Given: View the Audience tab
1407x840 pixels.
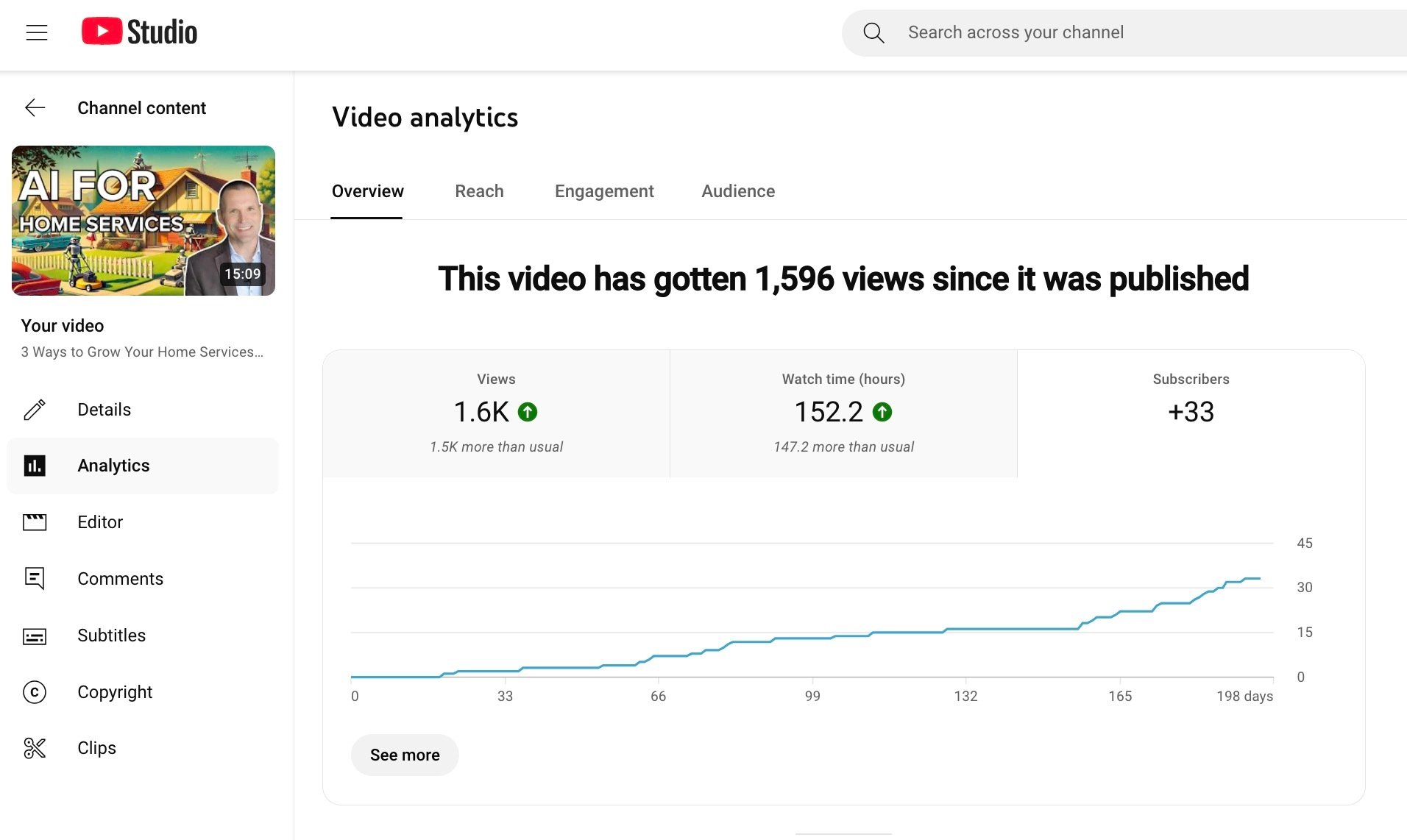Looking at the screenshot, I should (x=737, y=191).
